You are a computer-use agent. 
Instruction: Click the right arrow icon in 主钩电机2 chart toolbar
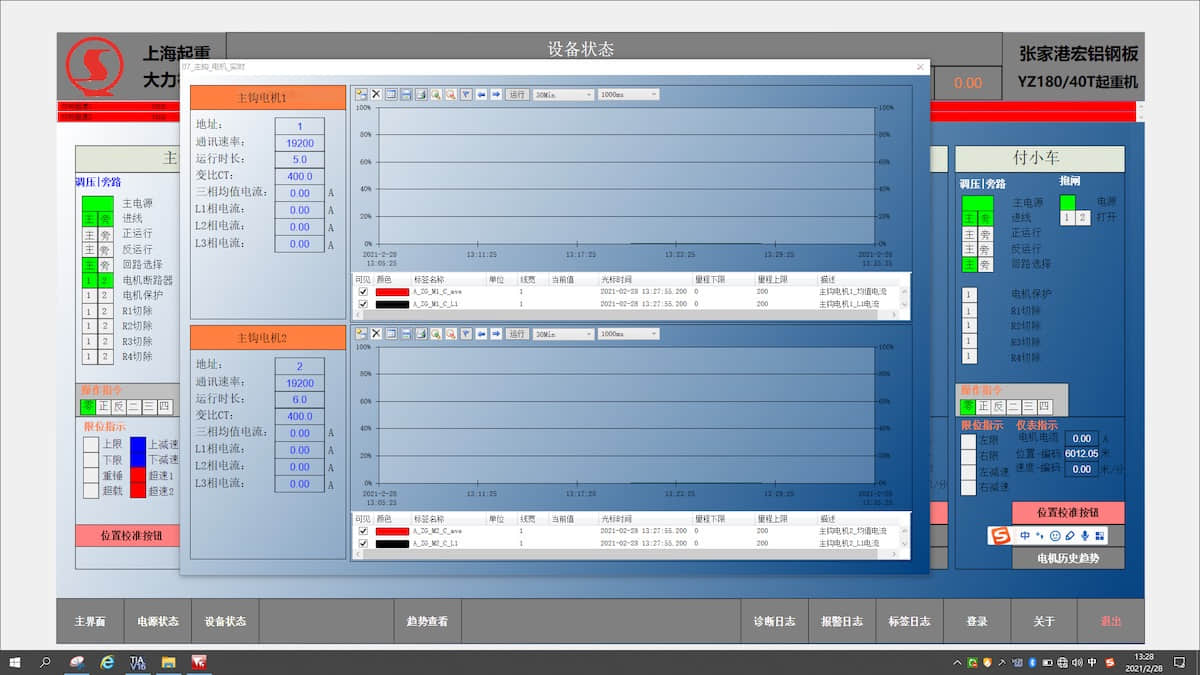click(x=495, y=334)
